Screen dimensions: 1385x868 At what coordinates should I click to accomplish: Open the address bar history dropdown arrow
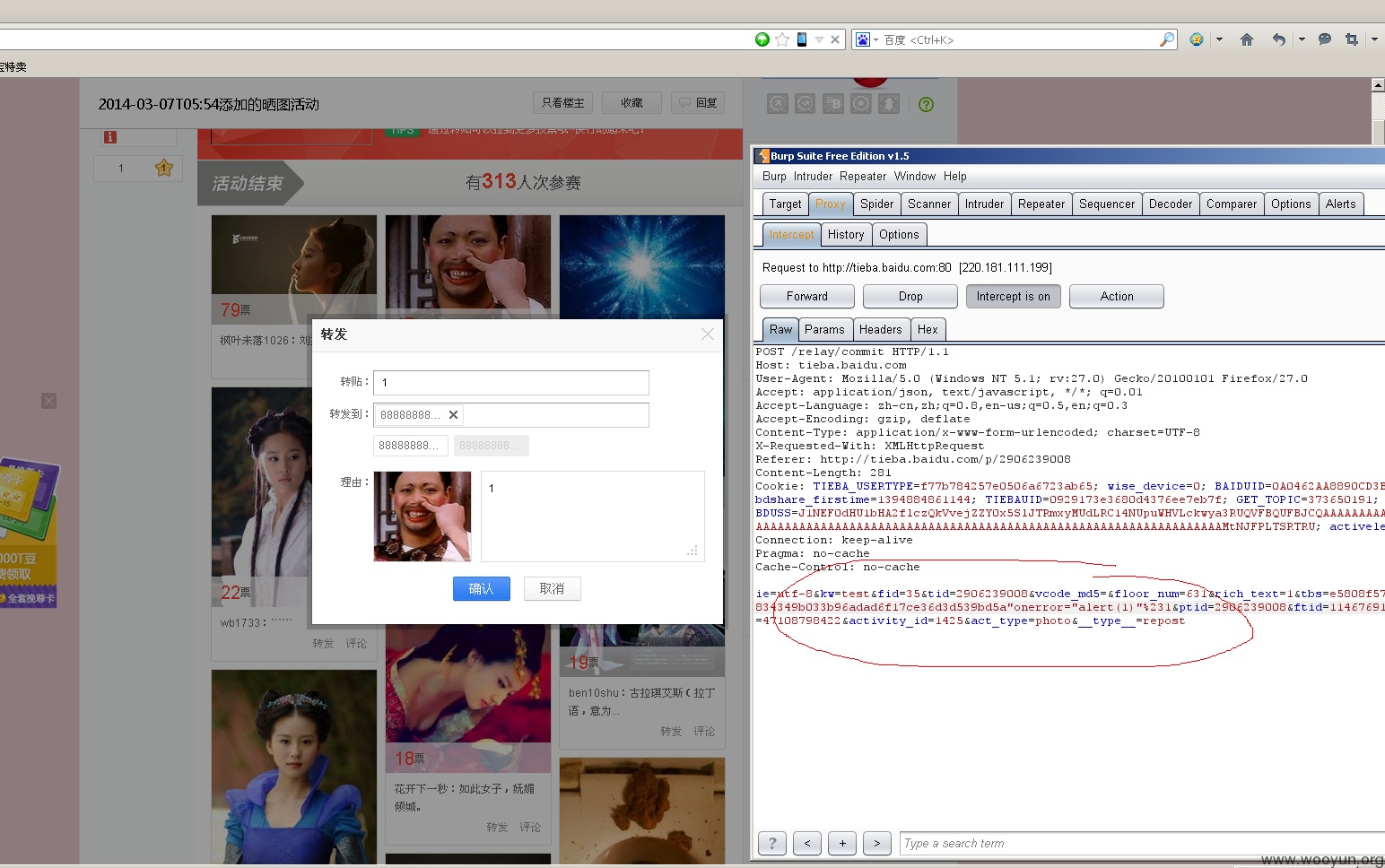pyautogui.click(x=819, y=39)
